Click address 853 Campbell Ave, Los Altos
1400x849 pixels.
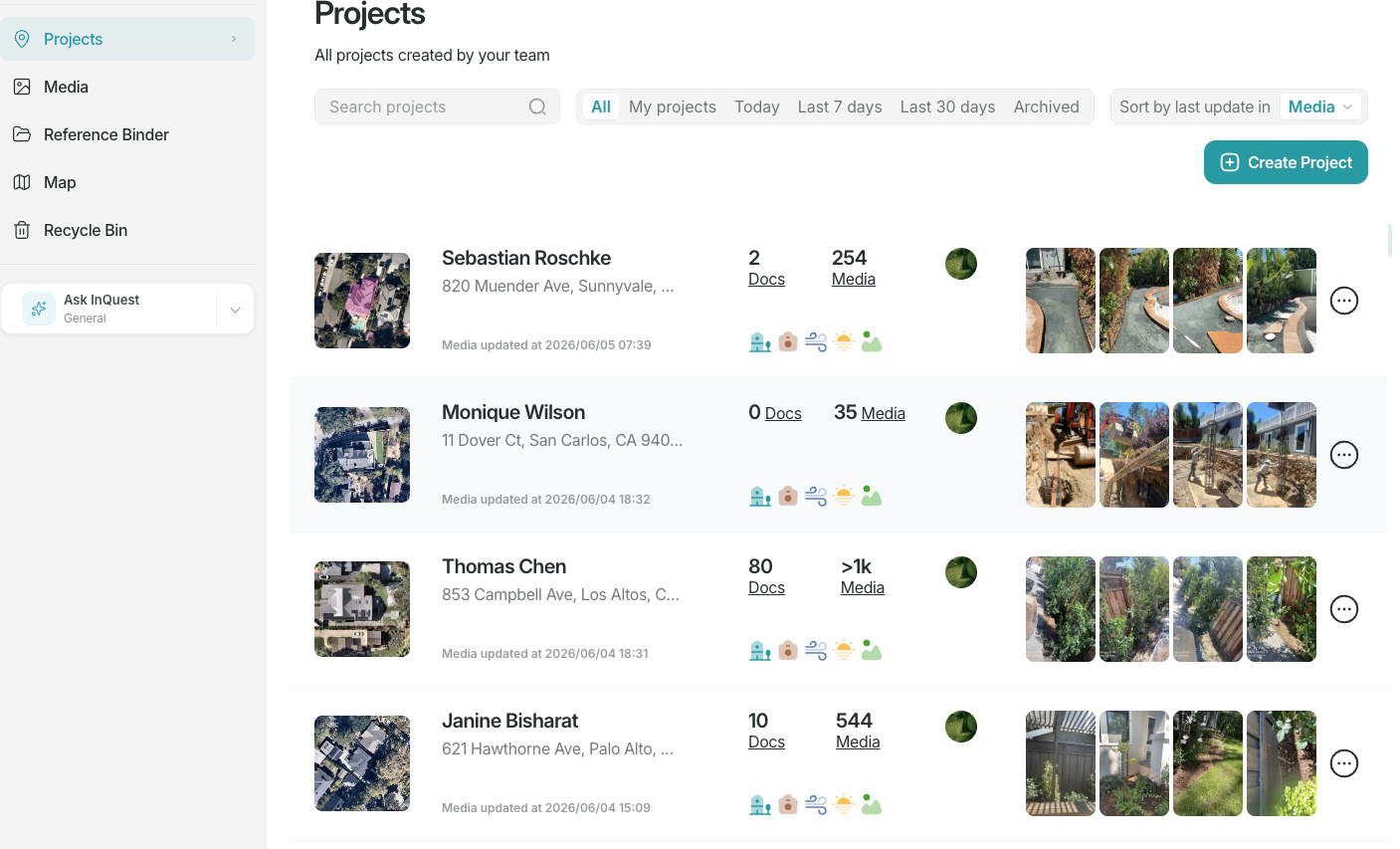click(560, 594)
